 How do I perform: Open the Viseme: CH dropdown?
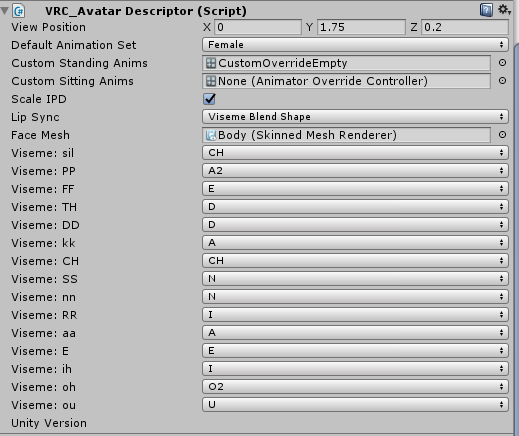pyautogui.click(x=355, y=261)
